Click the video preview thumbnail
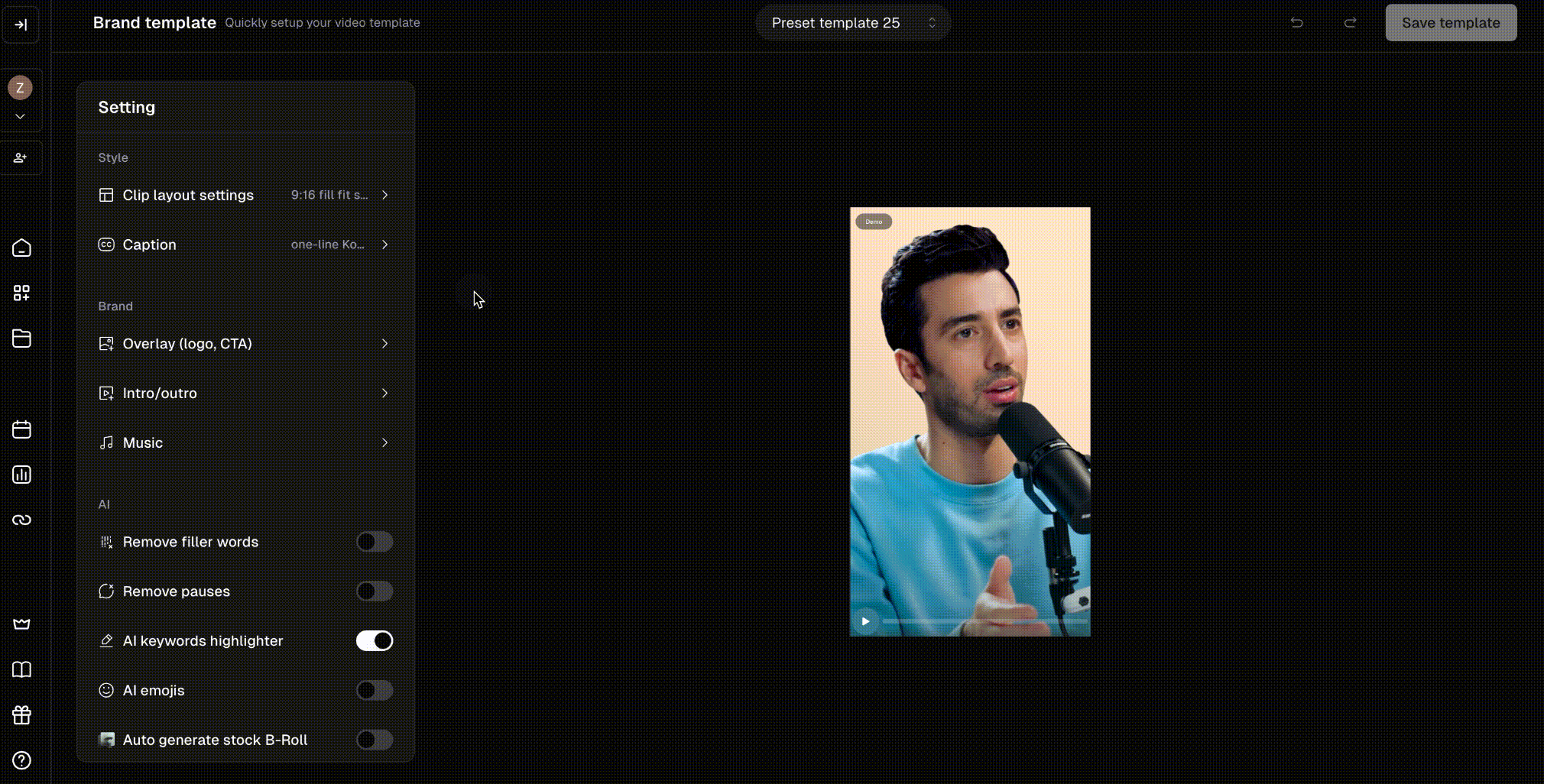Screen dimensions: 1544x784 pyautogui.click(x=970, y=421)
